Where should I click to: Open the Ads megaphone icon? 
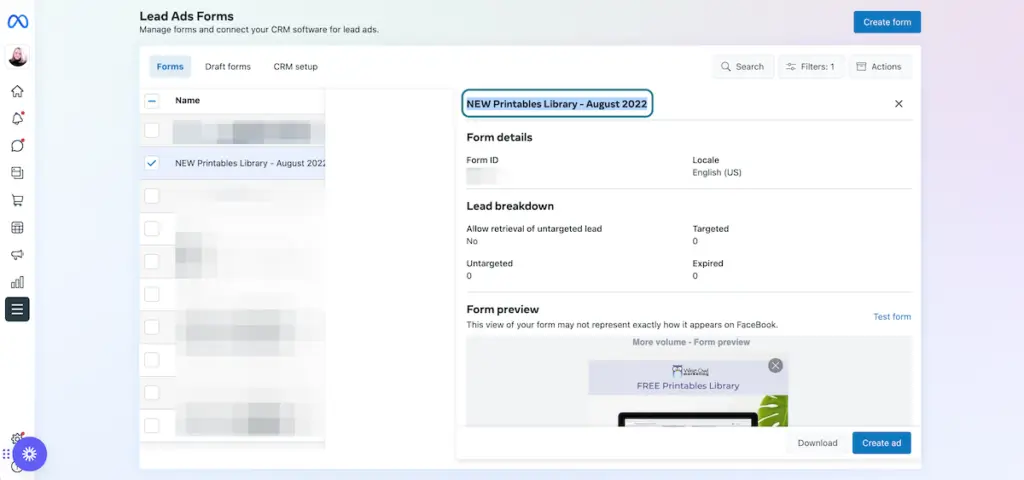pyautogui.click(x=18, y=255)
